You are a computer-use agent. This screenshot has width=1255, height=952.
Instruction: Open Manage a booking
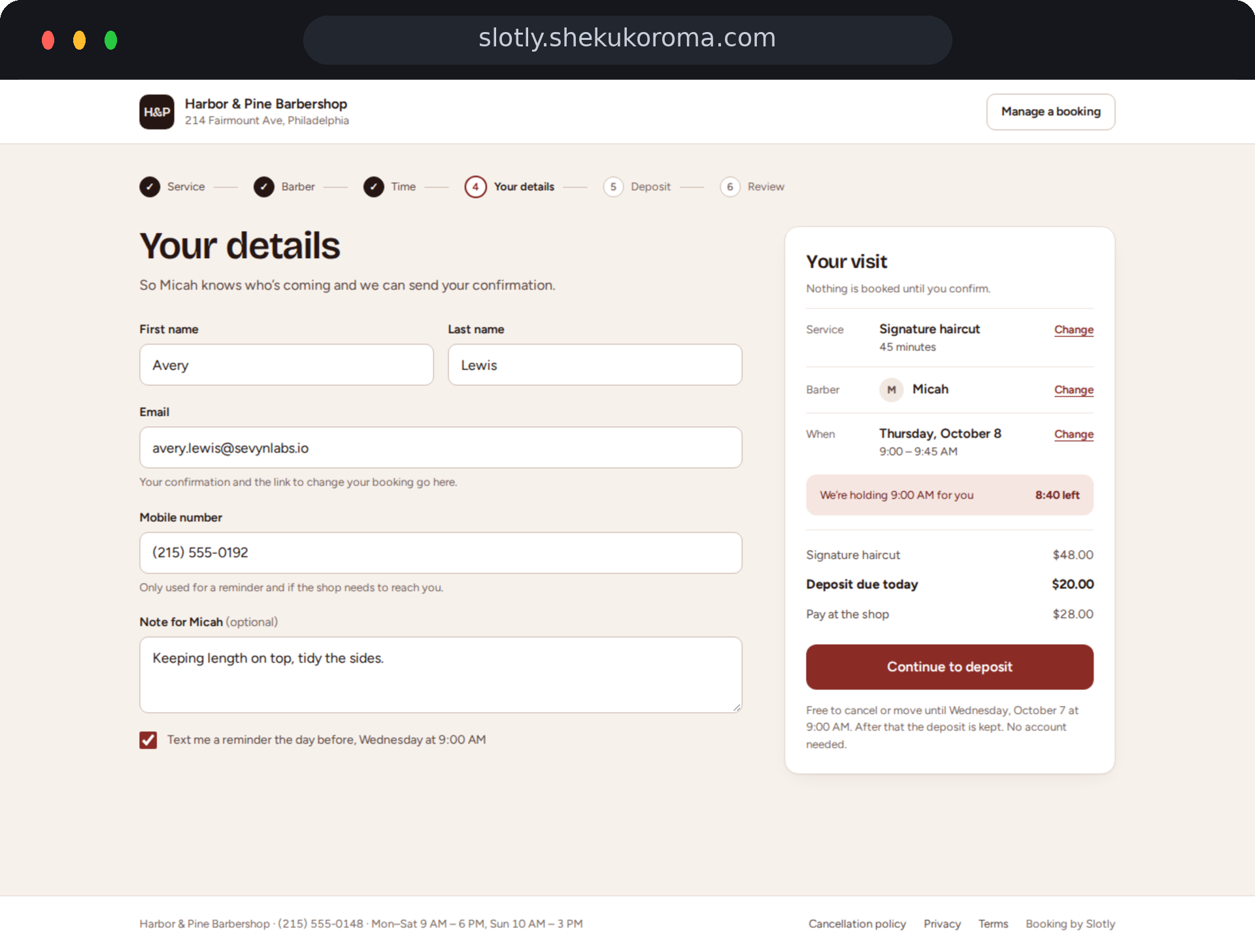1051,112
